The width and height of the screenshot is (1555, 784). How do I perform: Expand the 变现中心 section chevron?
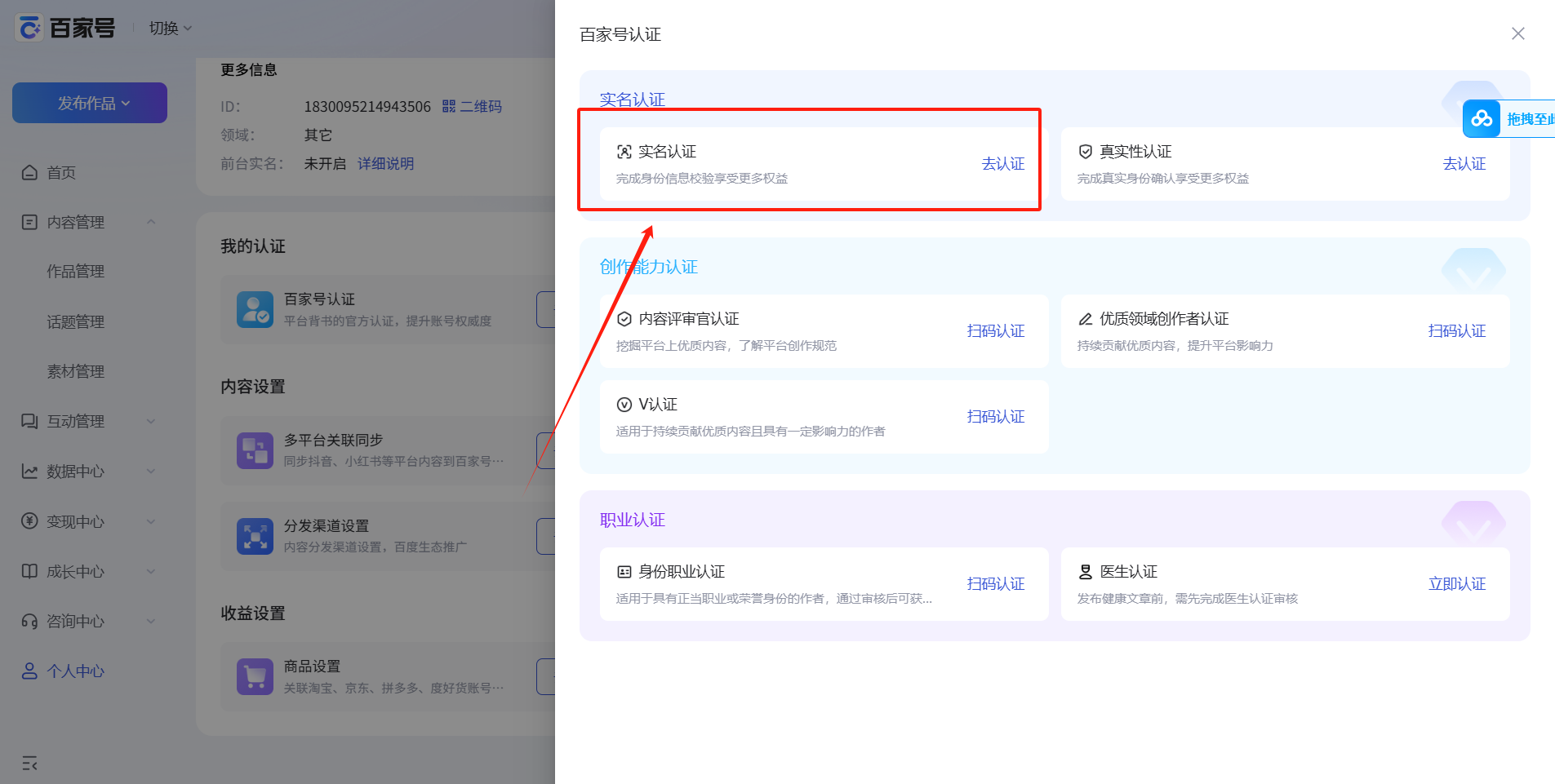[x=151, y=521]
